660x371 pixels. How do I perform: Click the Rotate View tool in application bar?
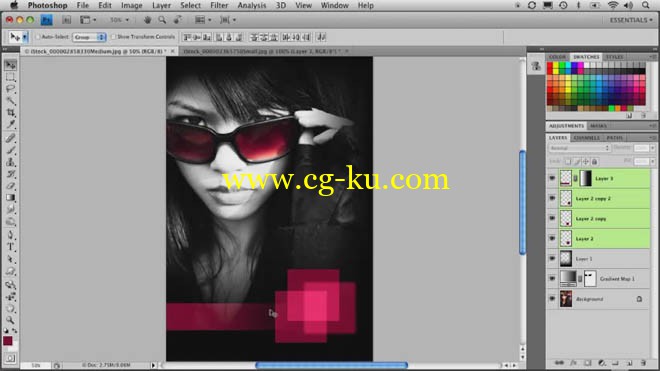178,20
